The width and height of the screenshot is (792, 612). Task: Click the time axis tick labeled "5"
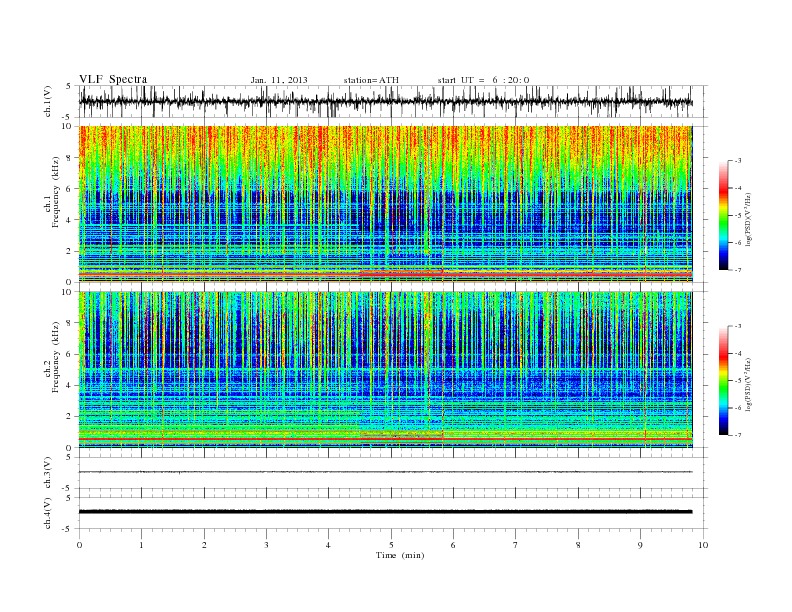[391, 545]
